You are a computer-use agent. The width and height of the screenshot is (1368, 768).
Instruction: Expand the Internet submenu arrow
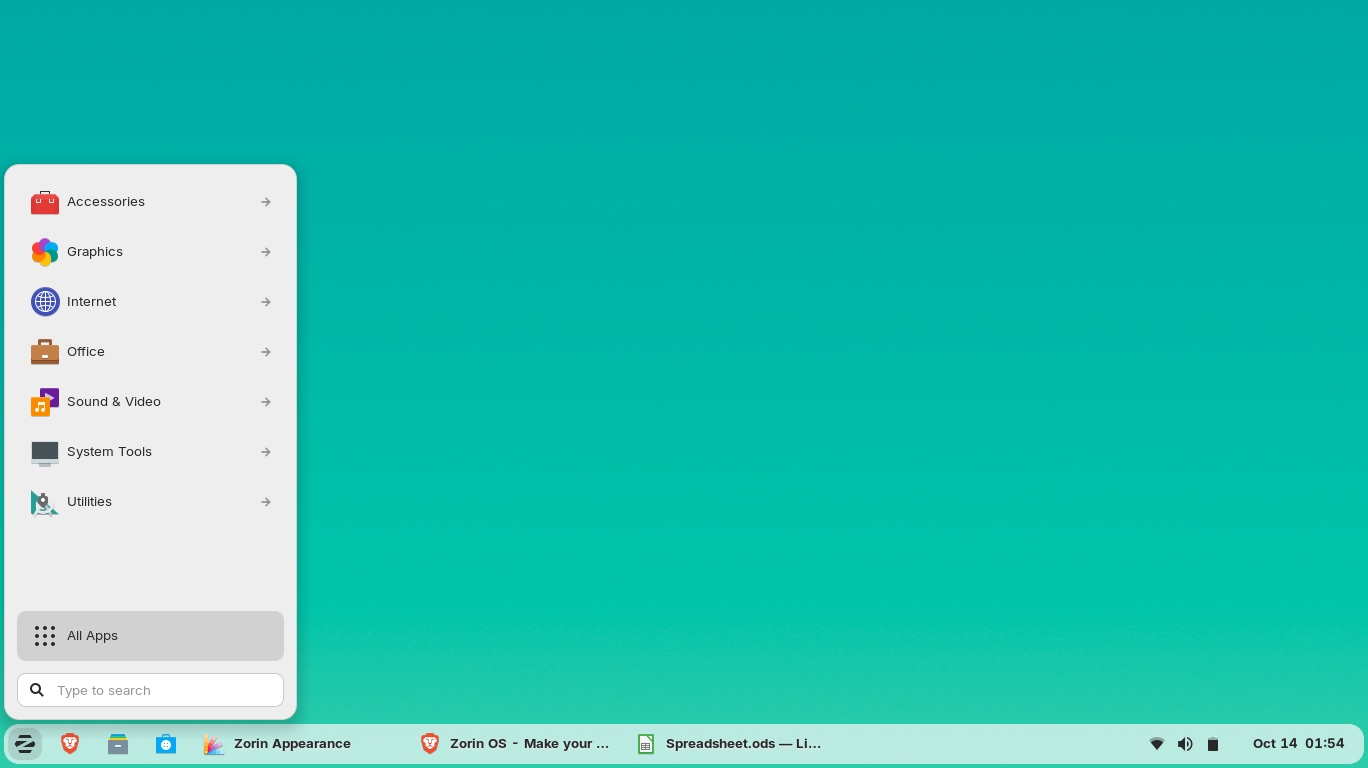pos(266,302)
